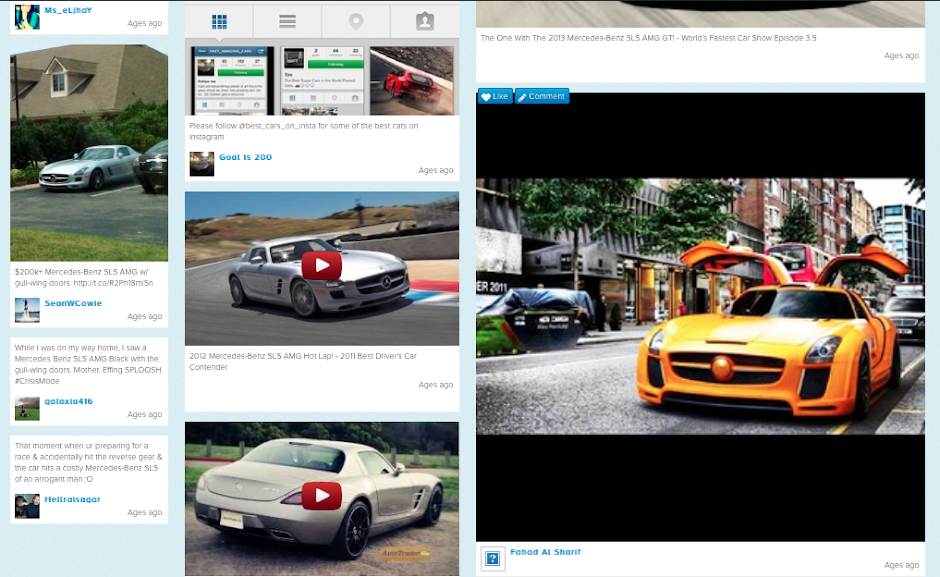Click the Like button on orange car post
Viewport: 940px width, 577px height.
click(x=495, y=96)
